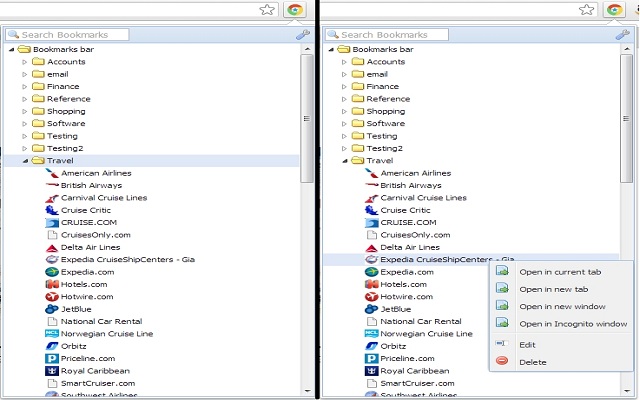
Task: Choose Open in new window
Action: coord(562,307)
